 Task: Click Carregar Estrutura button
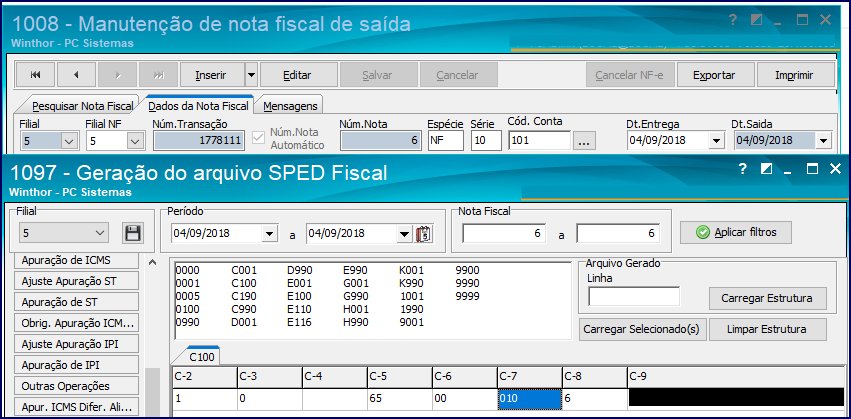[x=767, y=298]
